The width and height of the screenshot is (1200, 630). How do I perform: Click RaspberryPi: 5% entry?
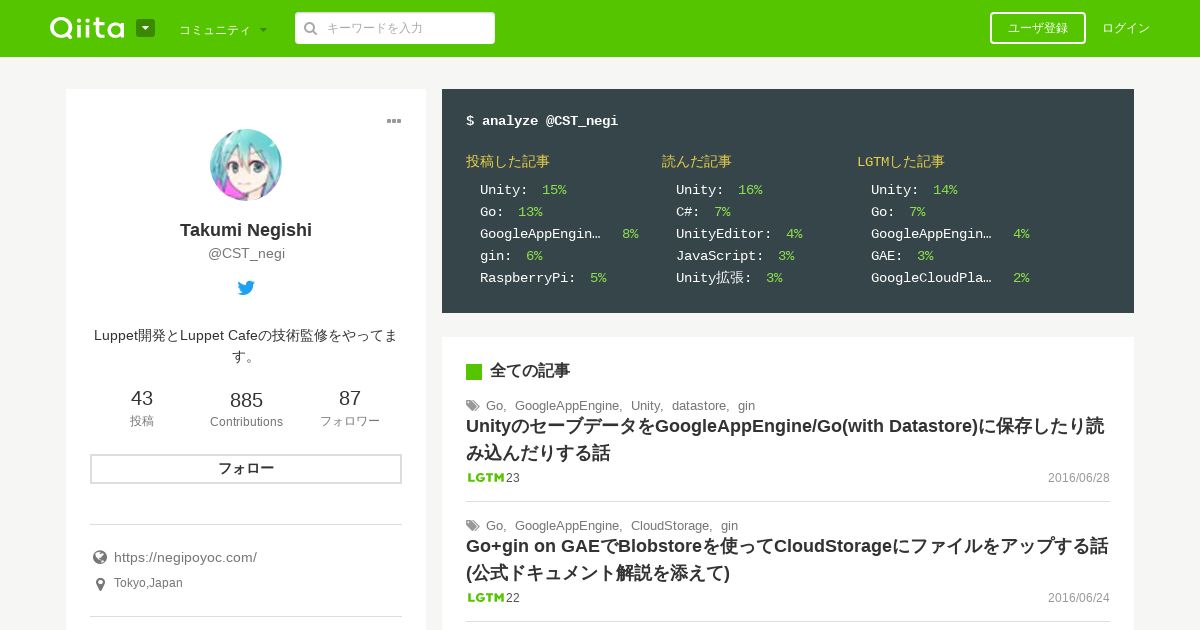(543, 278)
